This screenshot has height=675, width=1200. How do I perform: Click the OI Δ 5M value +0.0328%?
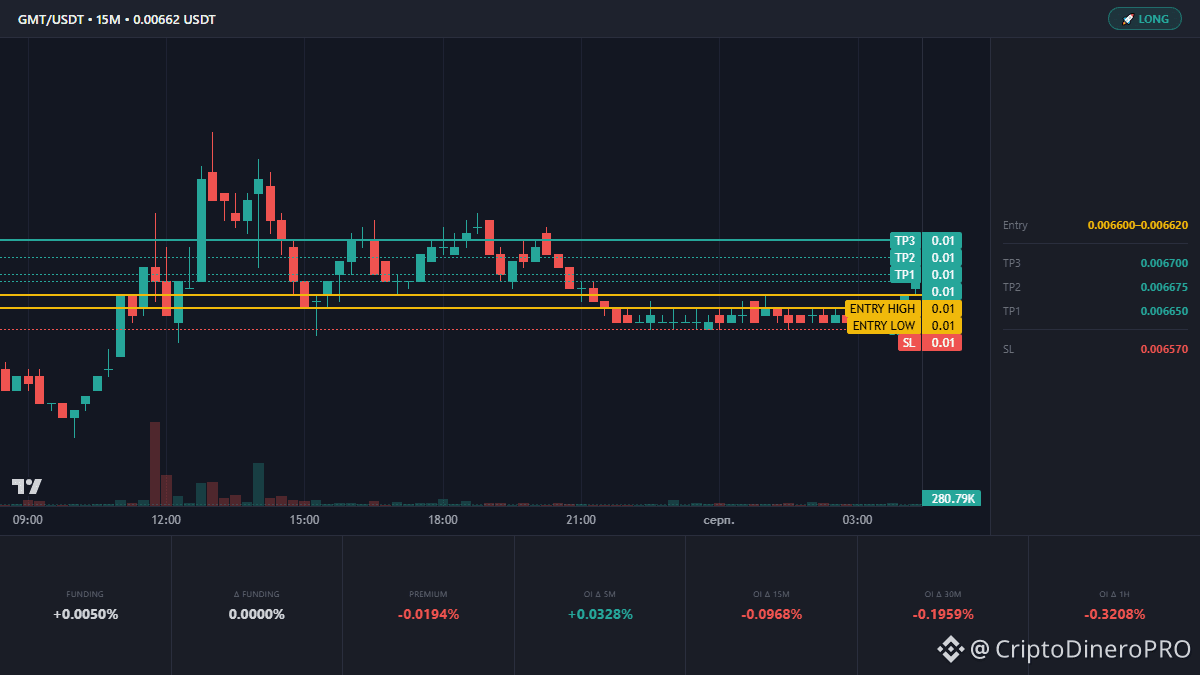[600, 614]
